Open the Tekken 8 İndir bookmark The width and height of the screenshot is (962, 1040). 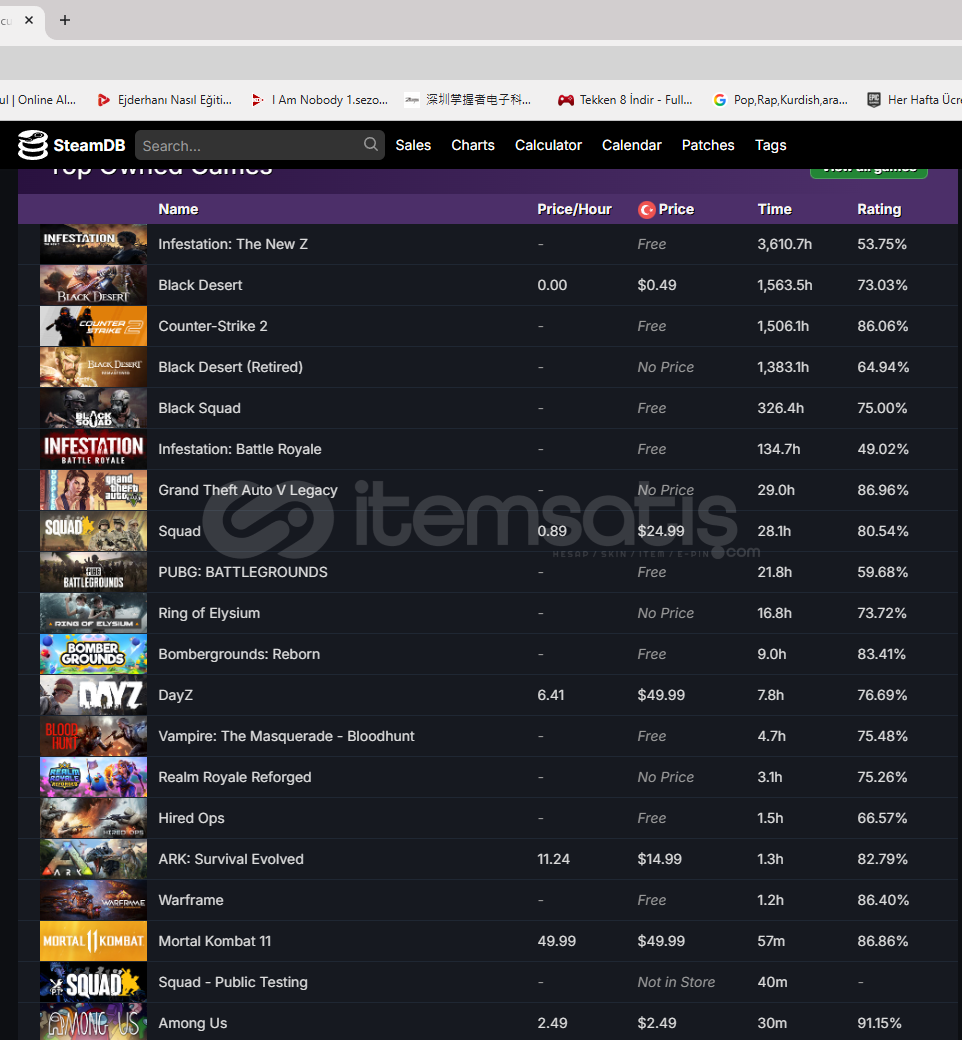pos(624,100)
